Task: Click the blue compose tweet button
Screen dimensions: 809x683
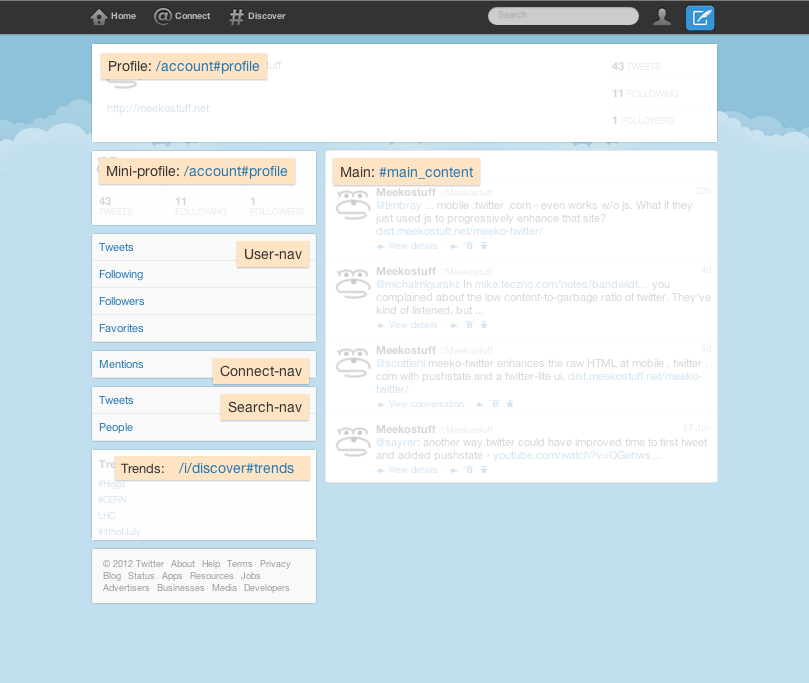Action: [700, 17]
